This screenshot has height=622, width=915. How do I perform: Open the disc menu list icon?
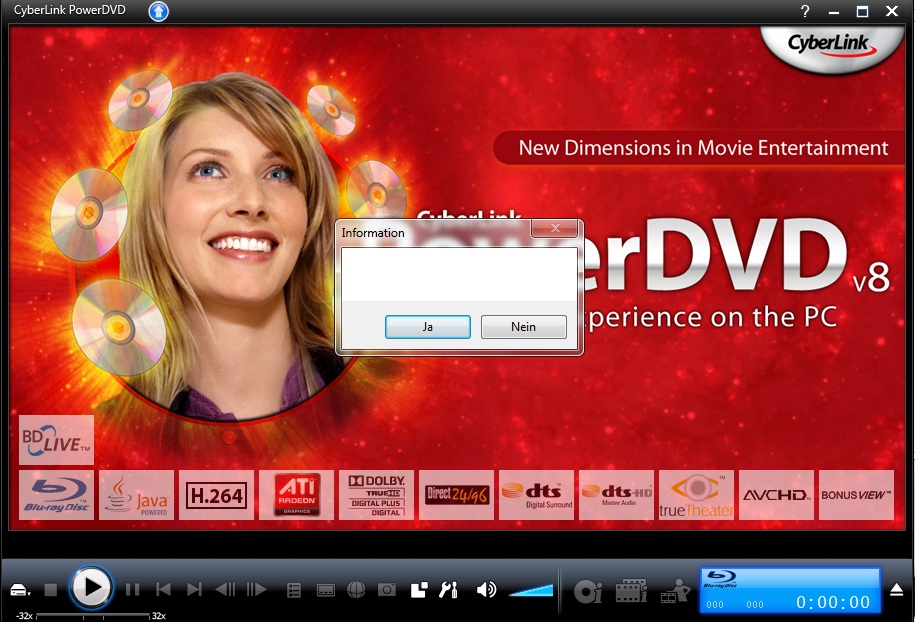(294, 590)
